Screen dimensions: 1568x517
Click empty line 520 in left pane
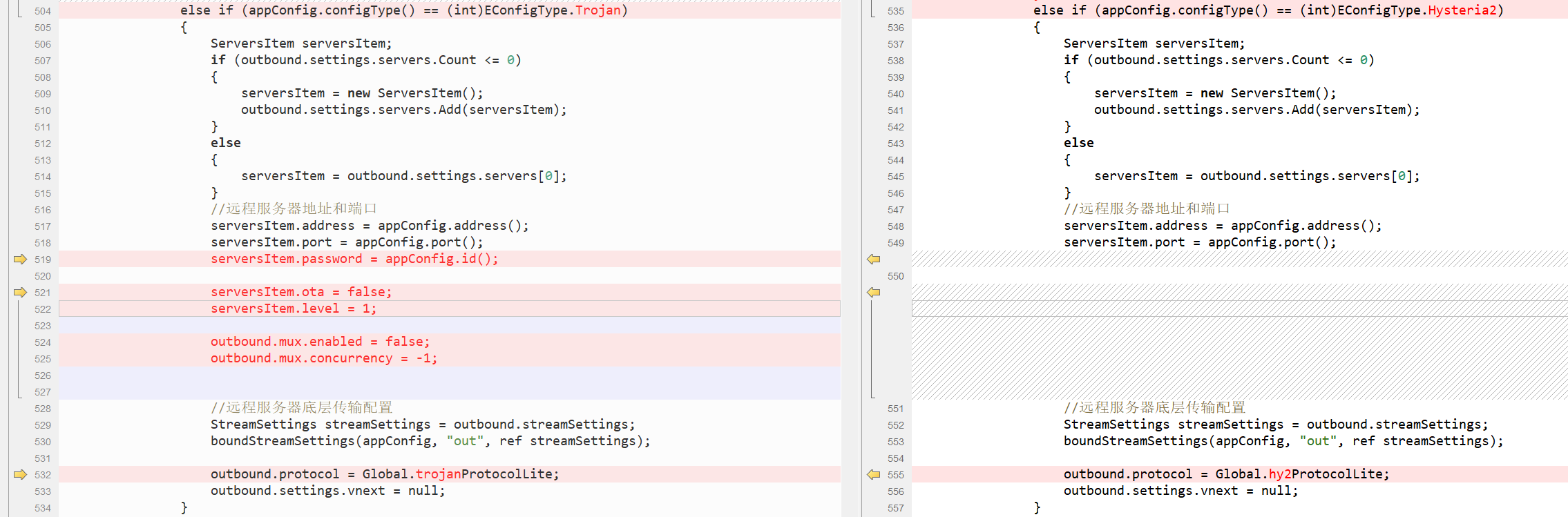coord(449,276)
